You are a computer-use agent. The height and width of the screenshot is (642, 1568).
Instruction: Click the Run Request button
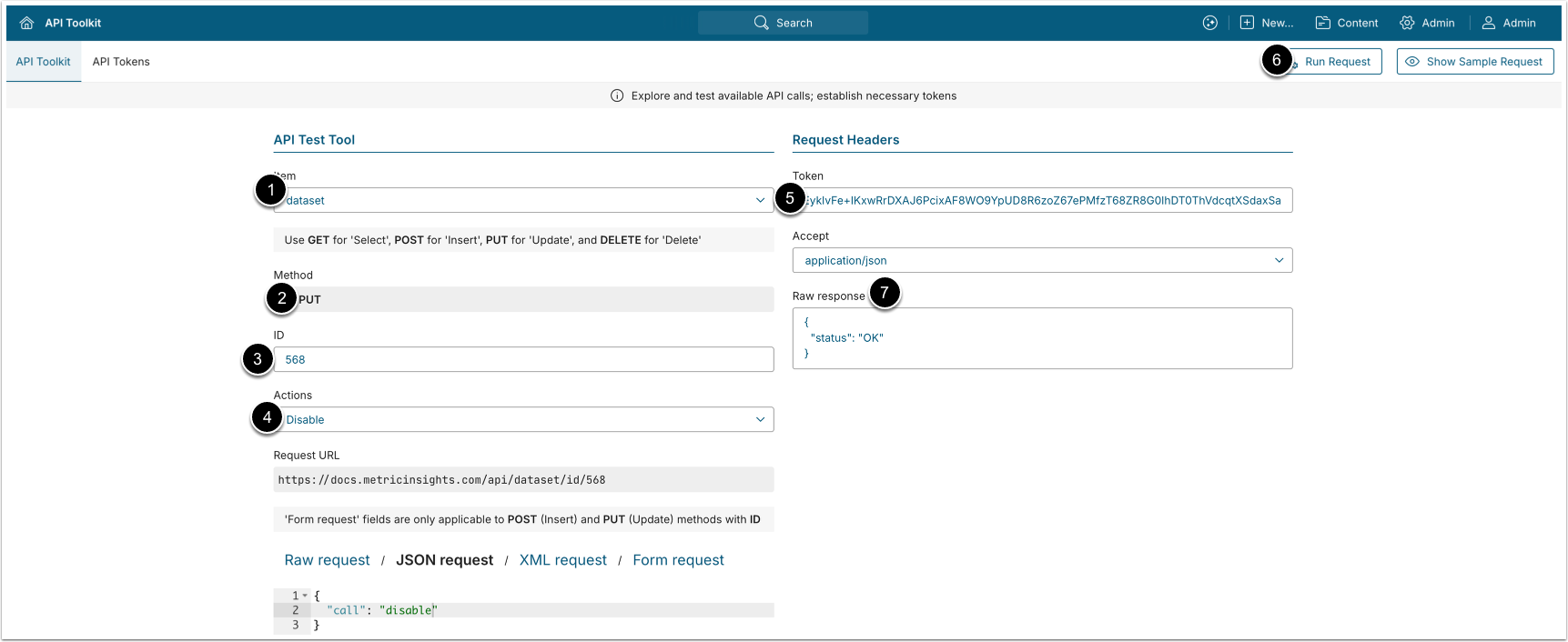point(1337,62)
